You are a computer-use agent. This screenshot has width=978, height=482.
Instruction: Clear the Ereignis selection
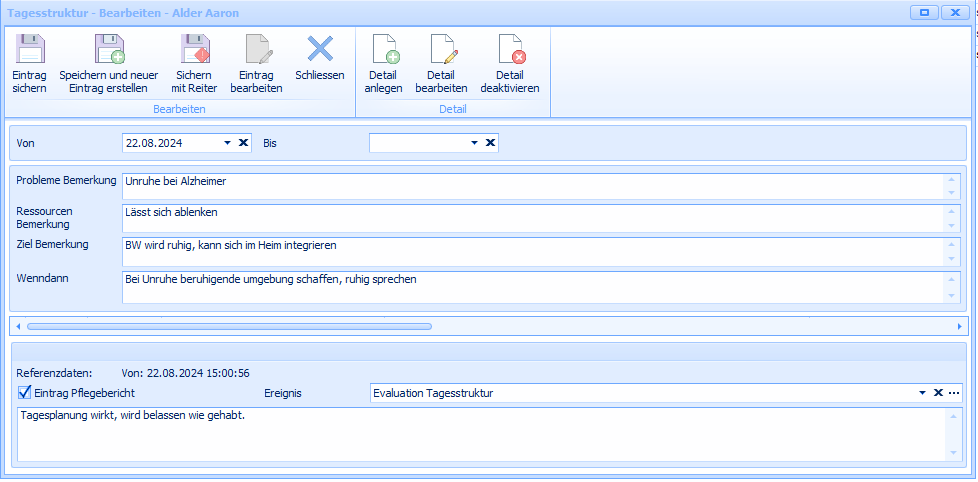point(938,393)
